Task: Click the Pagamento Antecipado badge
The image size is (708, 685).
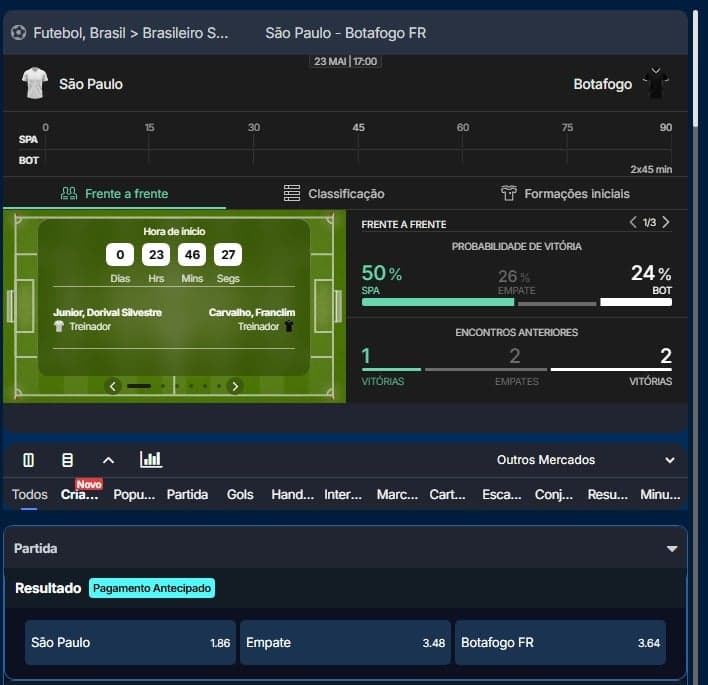Action: tap(152, 588)
